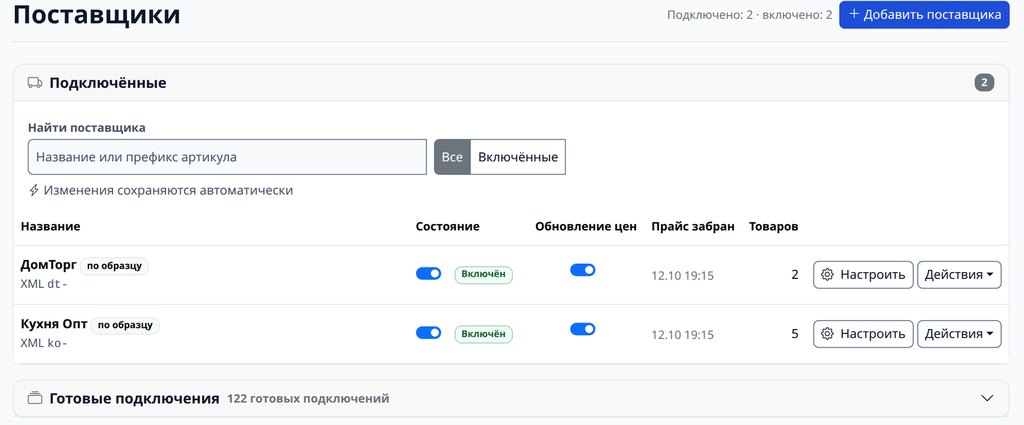Select the Включённые filter
1024x425 pixels.
(x=518, y=157)
